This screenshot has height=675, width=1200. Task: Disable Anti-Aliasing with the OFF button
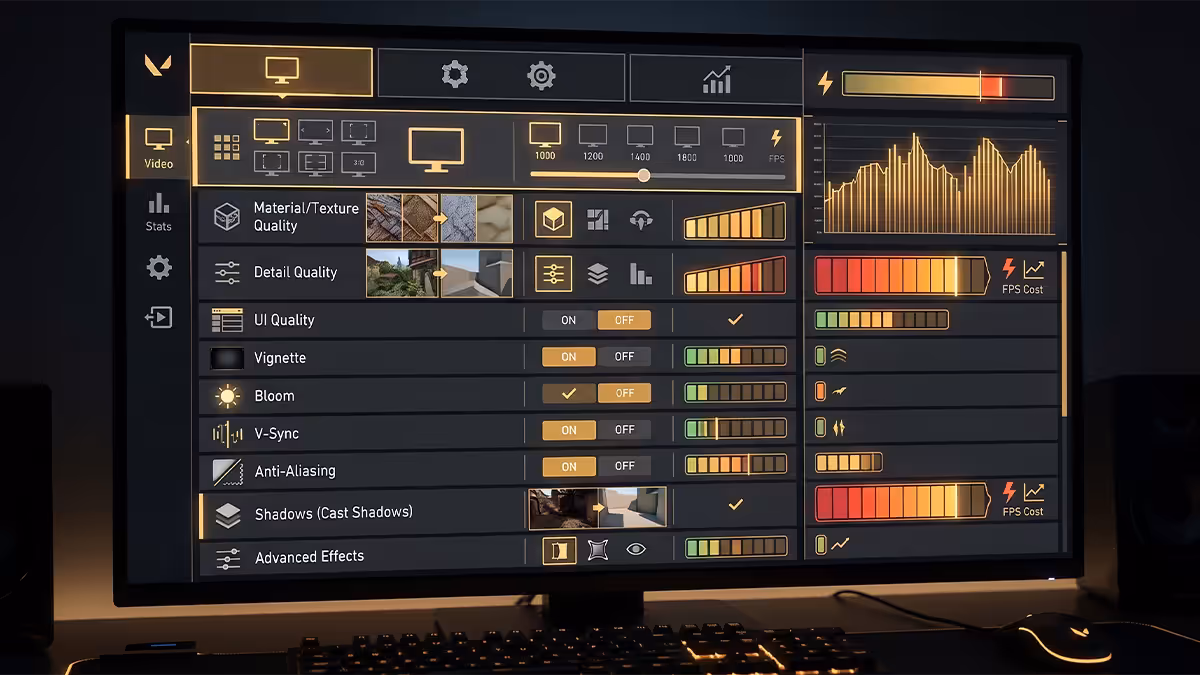point(624,466)
